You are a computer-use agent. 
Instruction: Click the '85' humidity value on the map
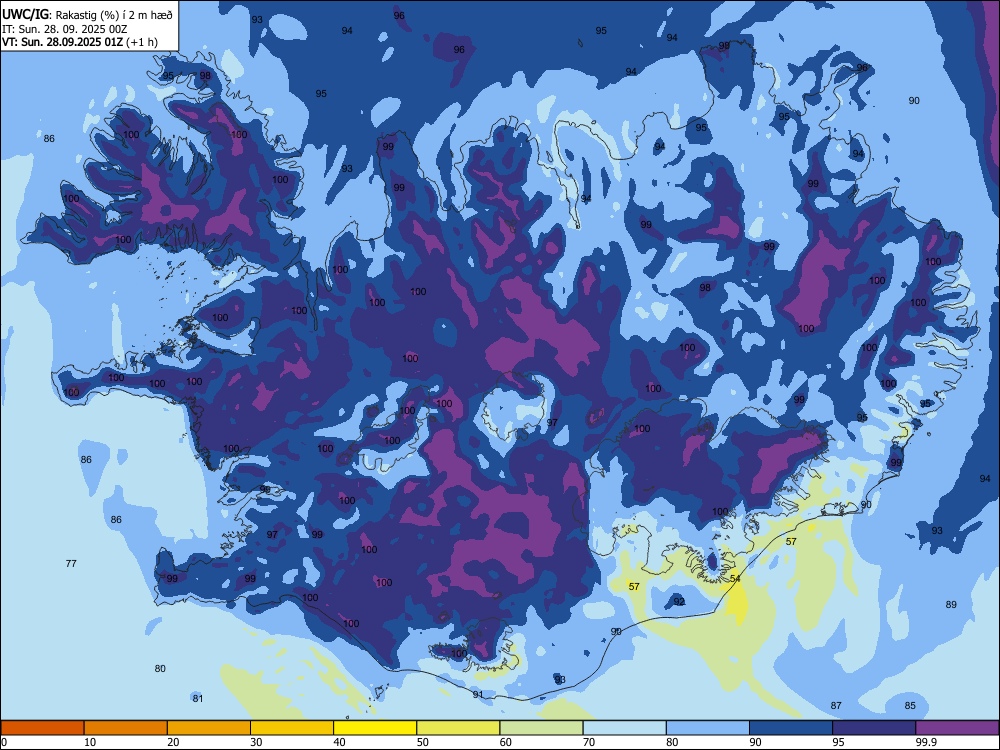tap(910, 705)
